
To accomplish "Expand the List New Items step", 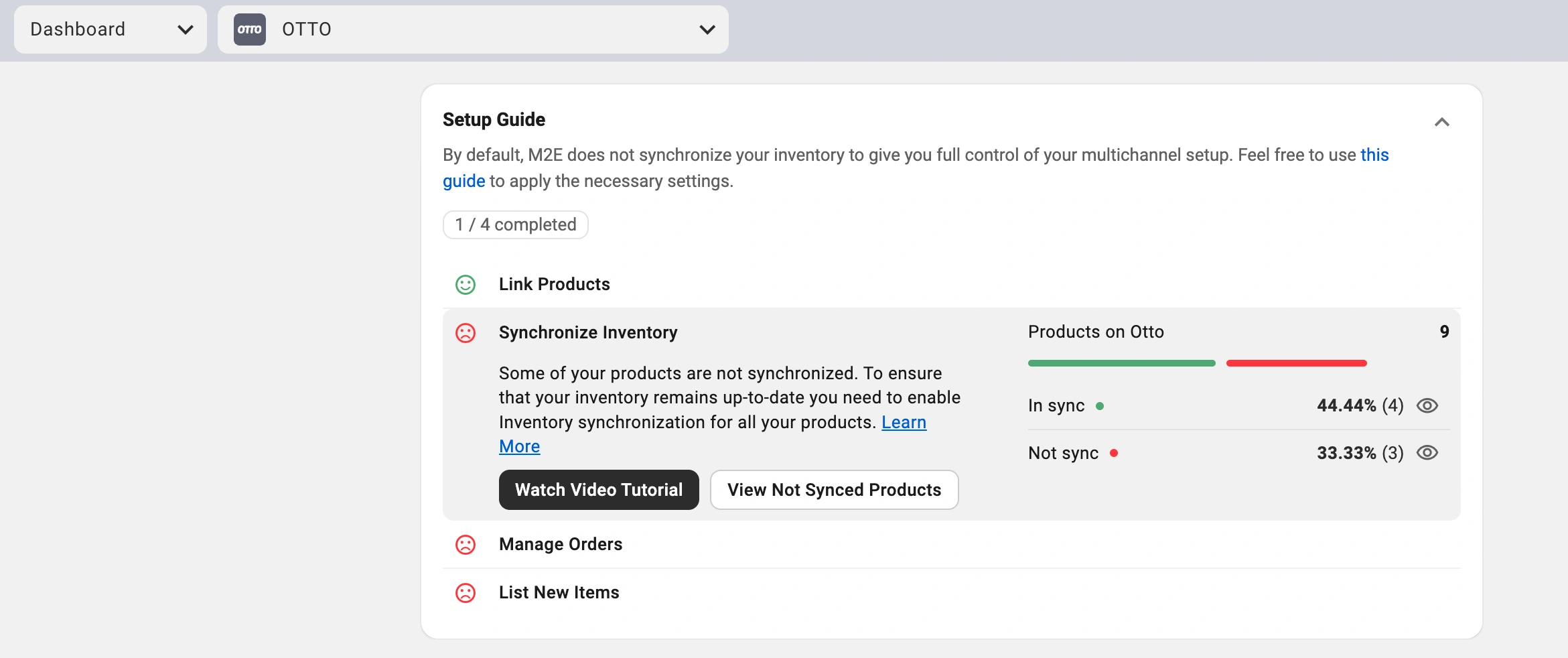I will 559,593.
